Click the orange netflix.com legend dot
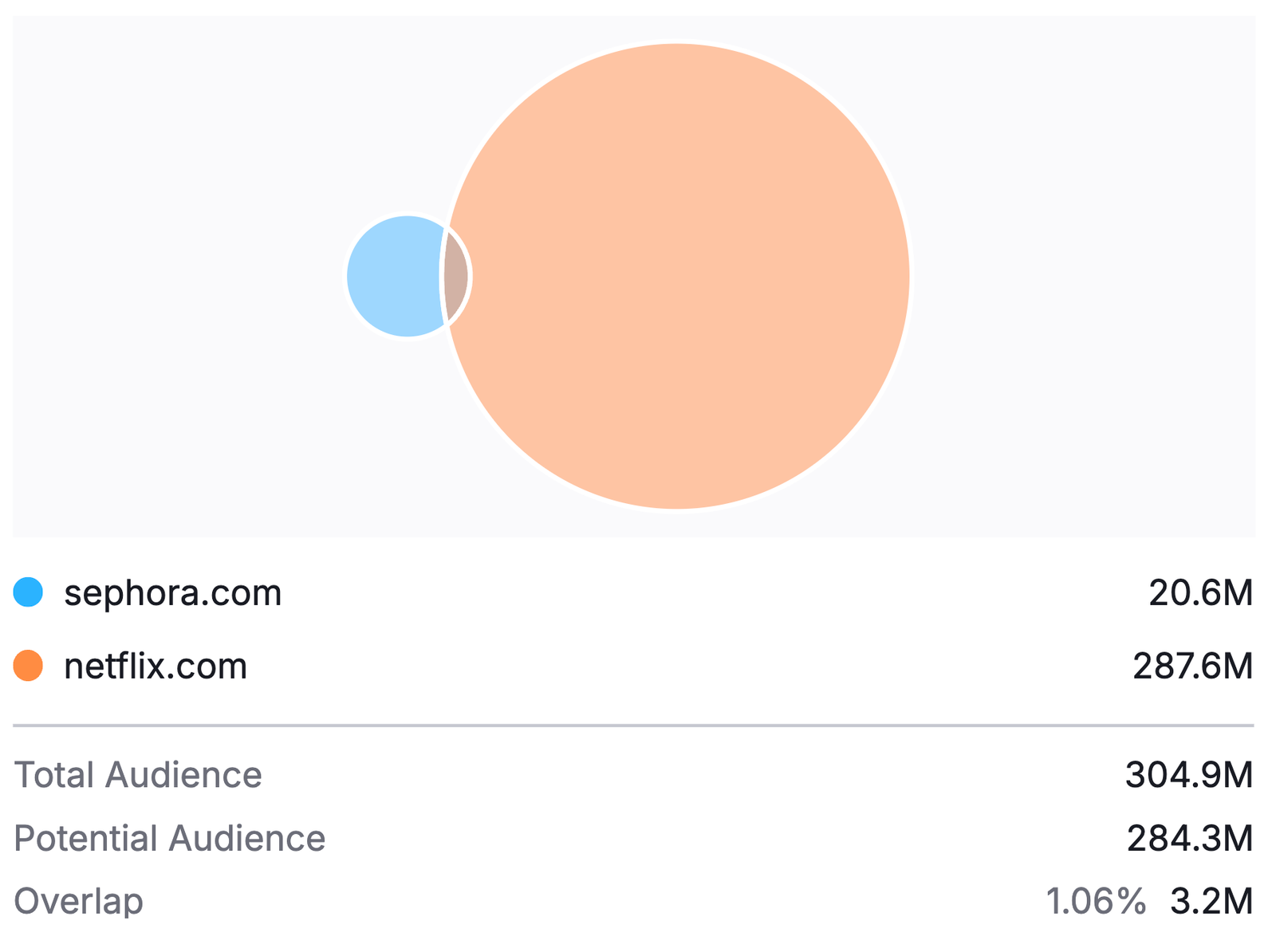Screen dimensions: 1276x952 (28, 666)
